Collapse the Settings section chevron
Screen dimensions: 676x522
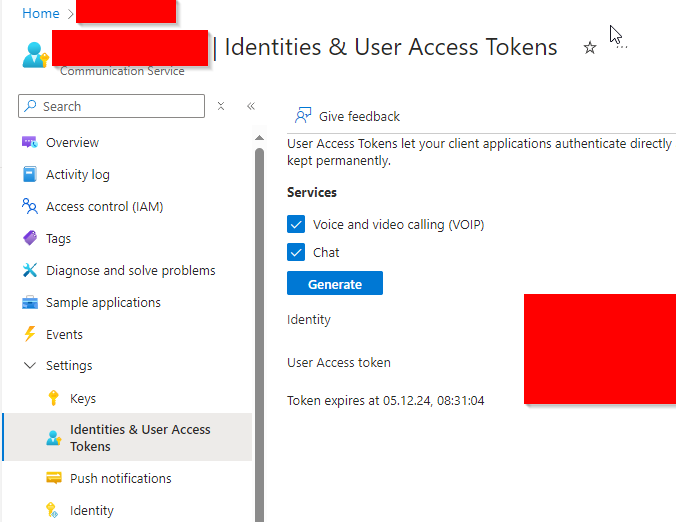pos(29,366)
